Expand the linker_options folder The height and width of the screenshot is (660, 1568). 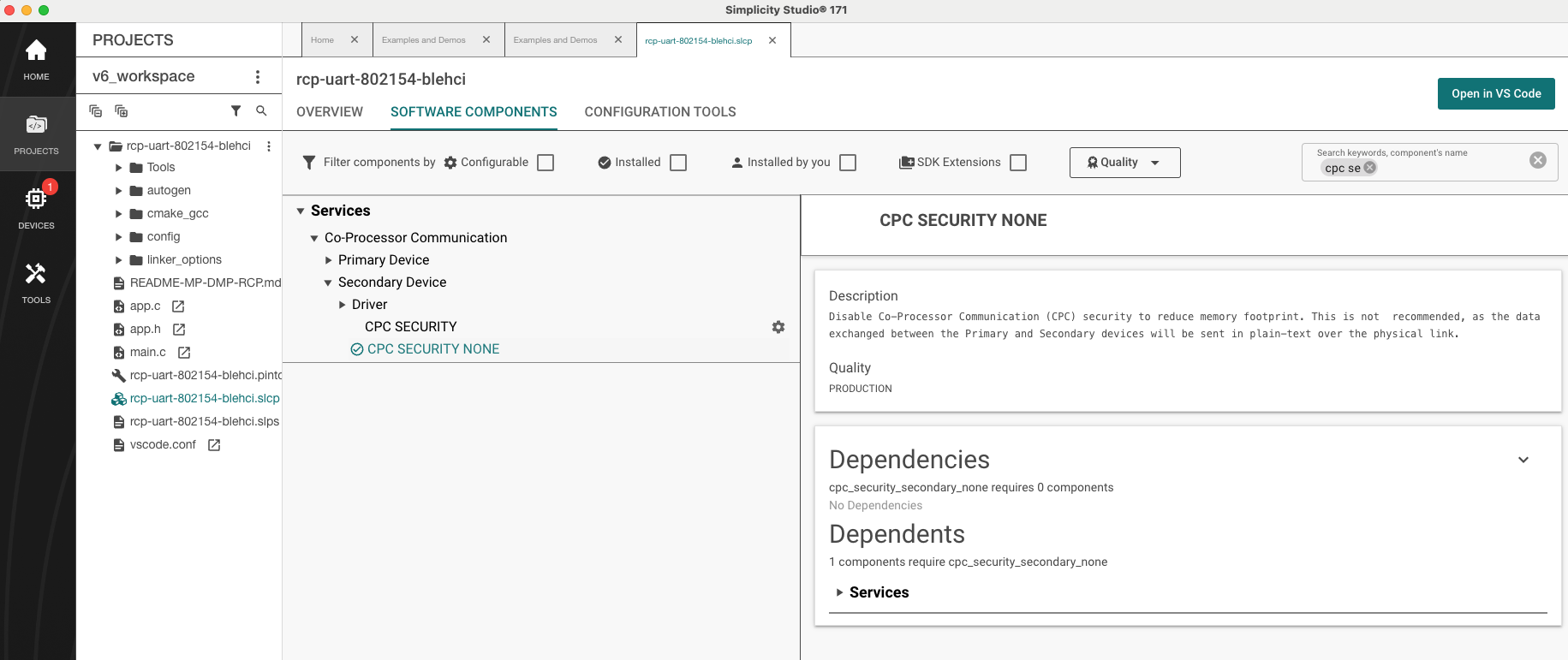click(119, 260)
